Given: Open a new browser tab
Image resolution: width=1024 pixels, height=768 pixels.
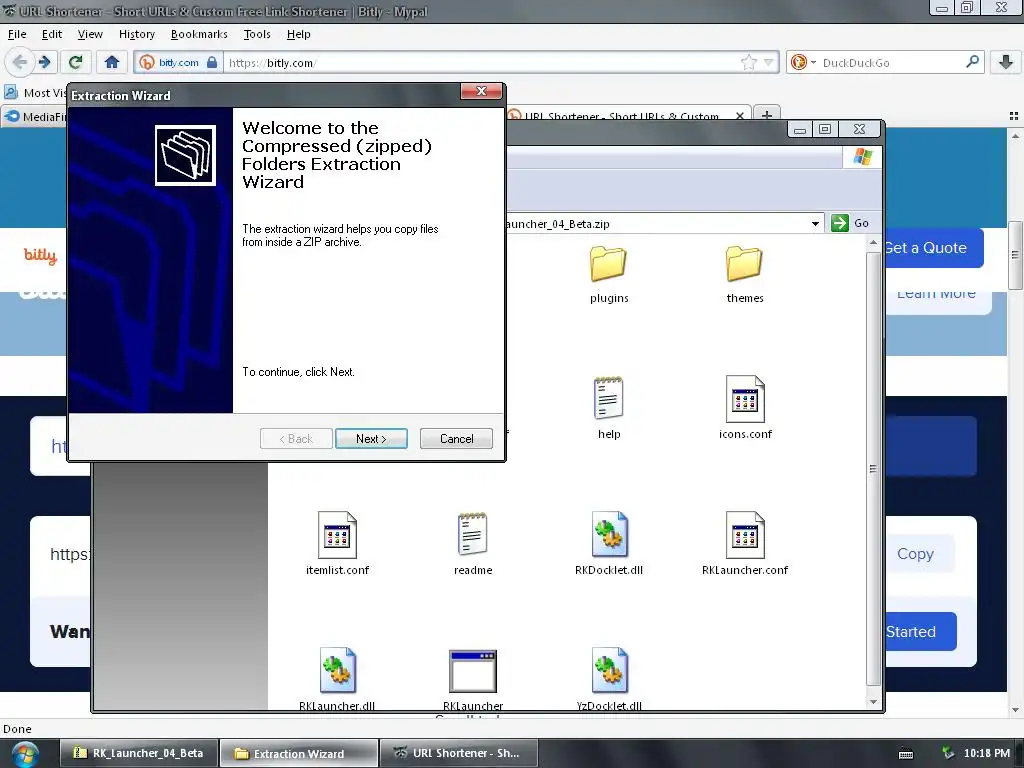Looking at the screenshot, I should click(x=767, y=115).
